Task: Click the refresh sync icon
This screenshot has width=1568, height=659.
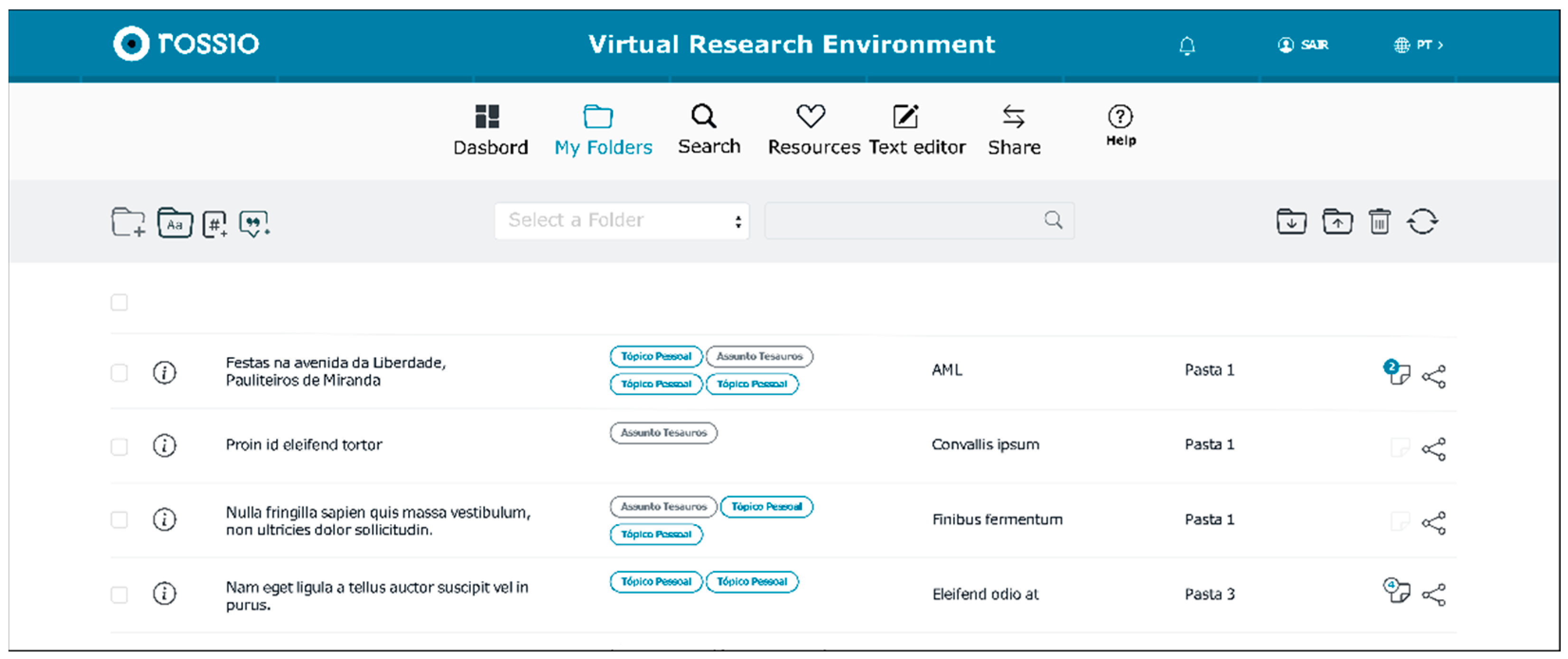Action: click(1422, 222)
